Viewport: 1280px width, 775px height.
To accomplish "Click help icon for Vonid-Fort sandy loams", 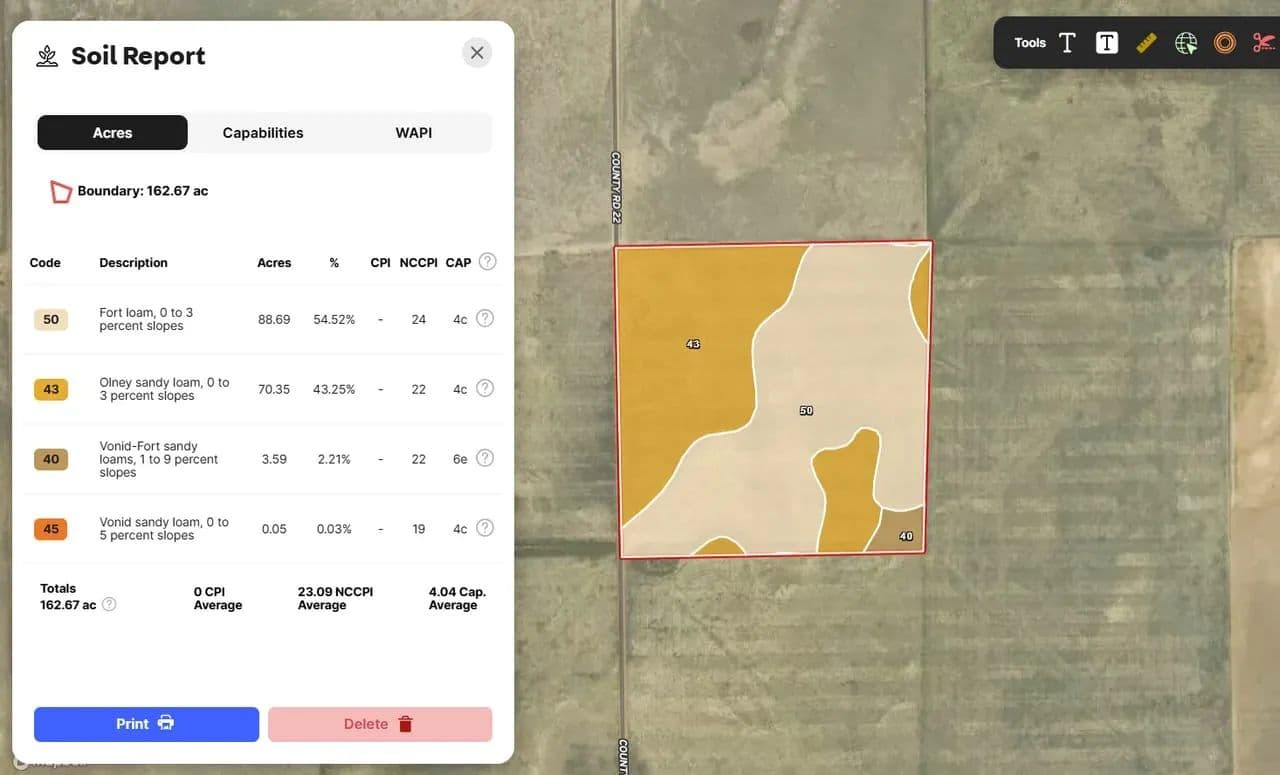I will (x=485, y=458).
